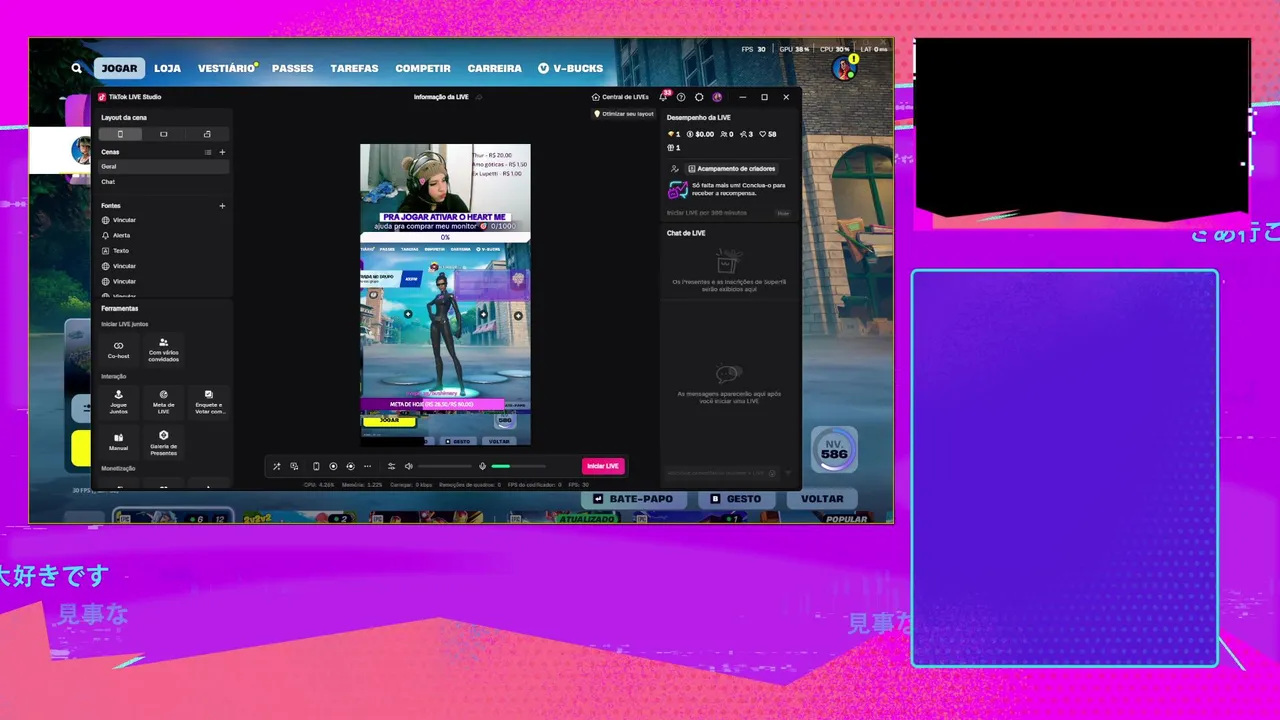Click the record button icon
Image resolution: width=1280 pixels, height=720 pixels.
(x=333, y=466)
